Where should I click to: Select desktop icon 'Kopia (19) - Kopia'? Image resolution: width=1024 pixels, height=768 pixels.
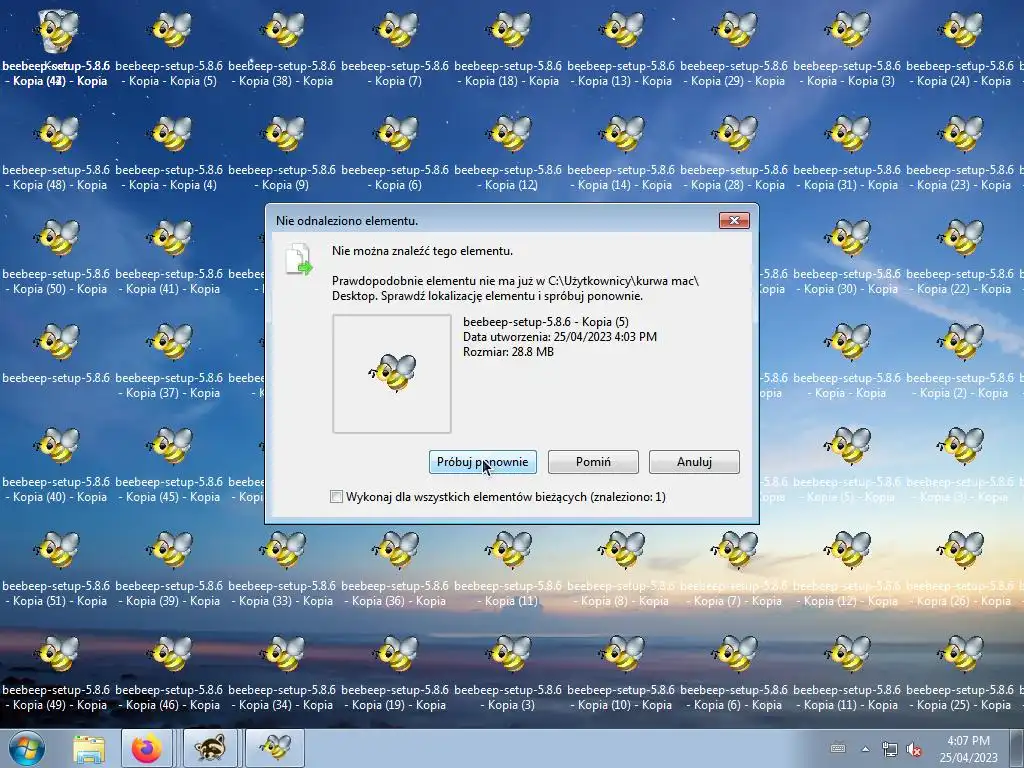pos(395,674)
